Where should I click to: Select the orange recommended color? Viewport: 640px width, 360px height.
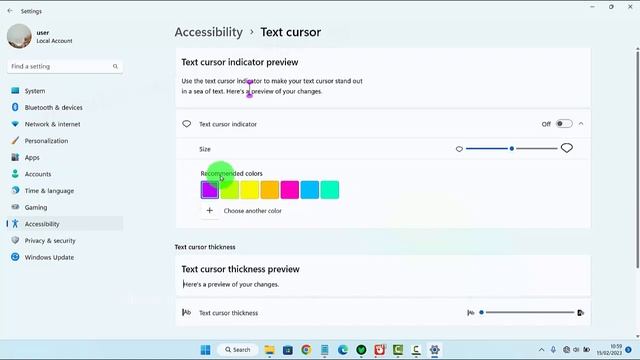coord(270,190)
